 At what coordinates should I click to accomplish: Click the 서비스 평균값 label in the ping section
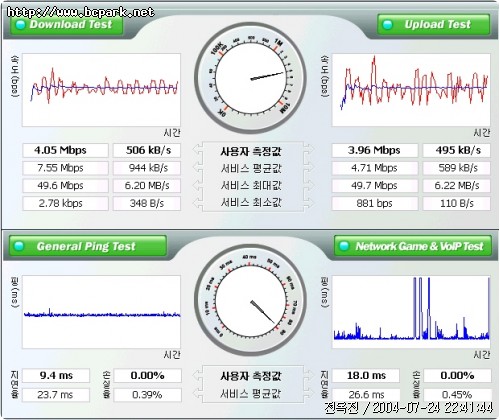pos(251,394)
